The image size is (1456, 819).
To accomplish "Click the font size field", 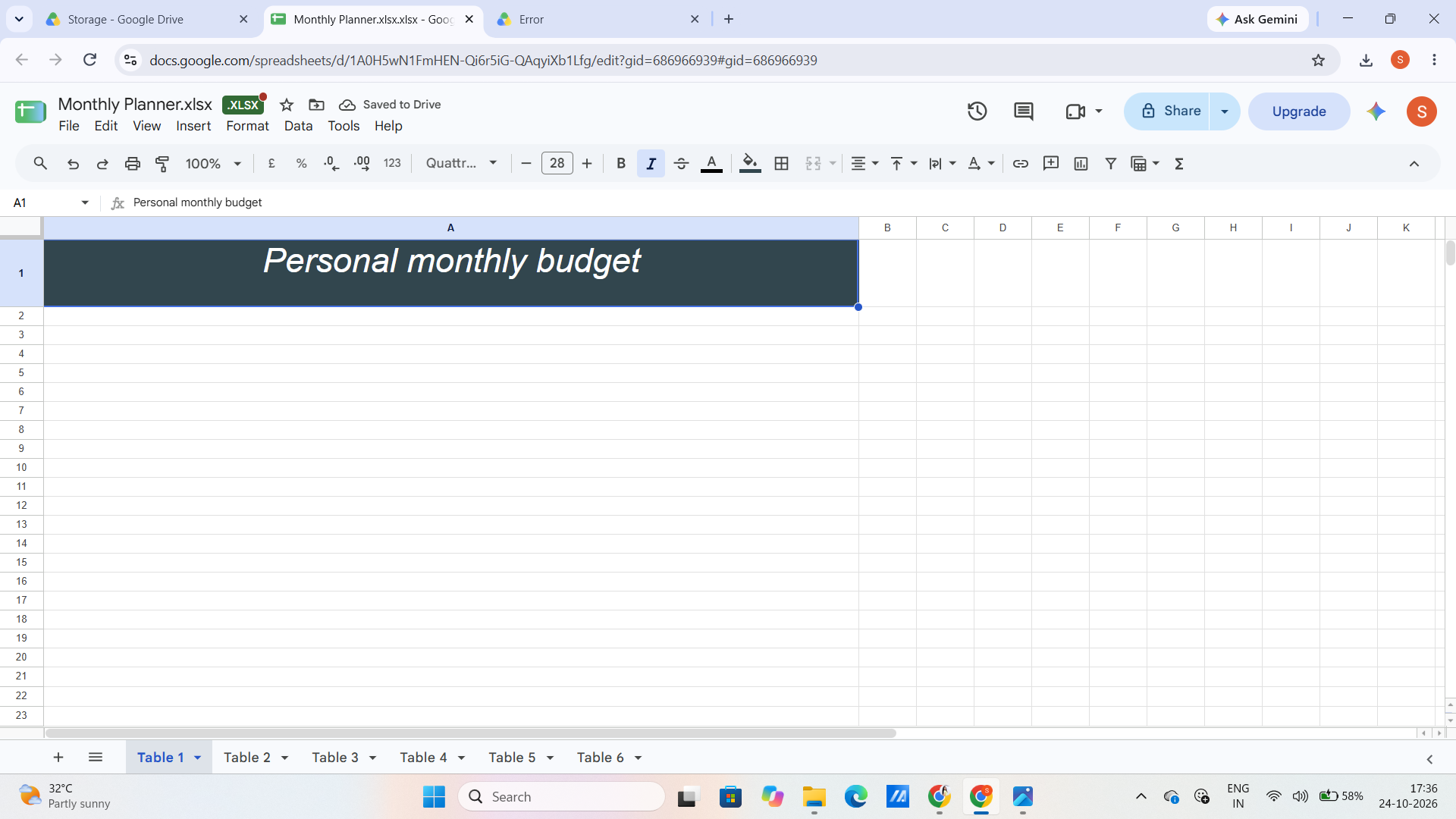I will point(557,163).
